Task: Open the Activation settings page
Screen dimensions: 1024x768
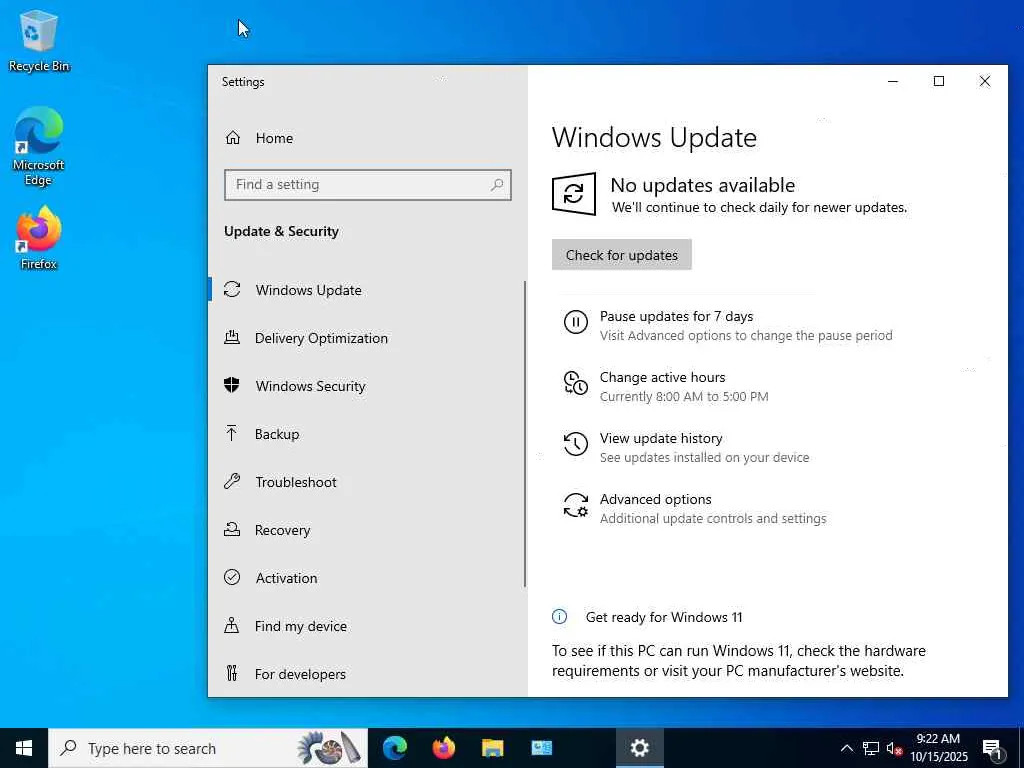Action: (x=367, y=578)
